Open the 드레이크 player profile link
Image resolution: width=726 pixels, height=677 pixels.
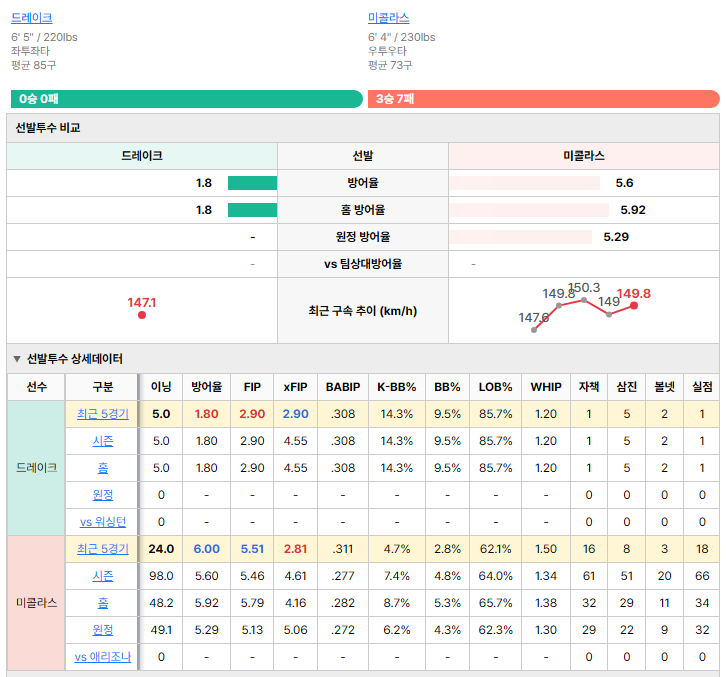point(31,18)
